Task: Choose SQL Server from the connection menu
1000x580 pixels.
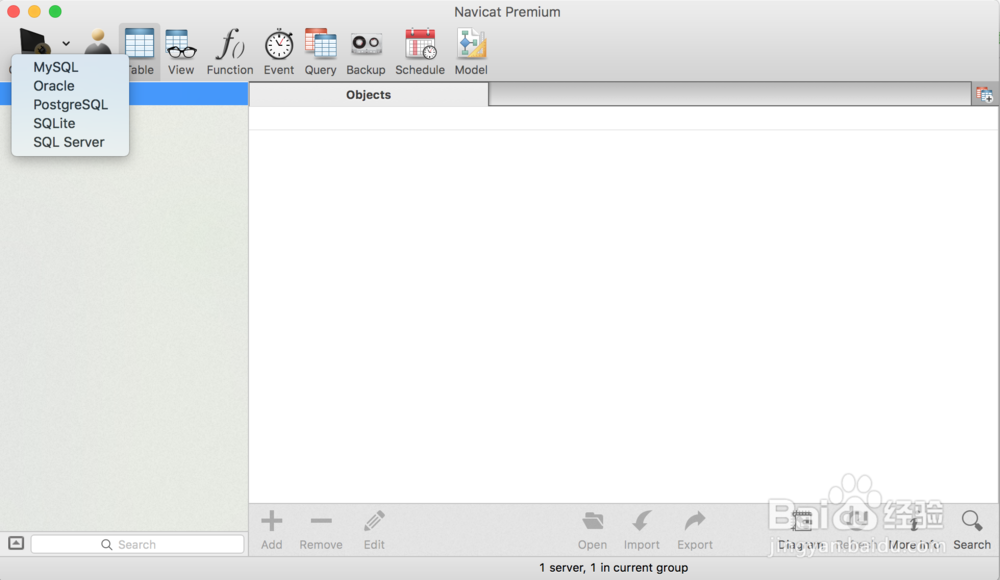Action: coord(70,142)
